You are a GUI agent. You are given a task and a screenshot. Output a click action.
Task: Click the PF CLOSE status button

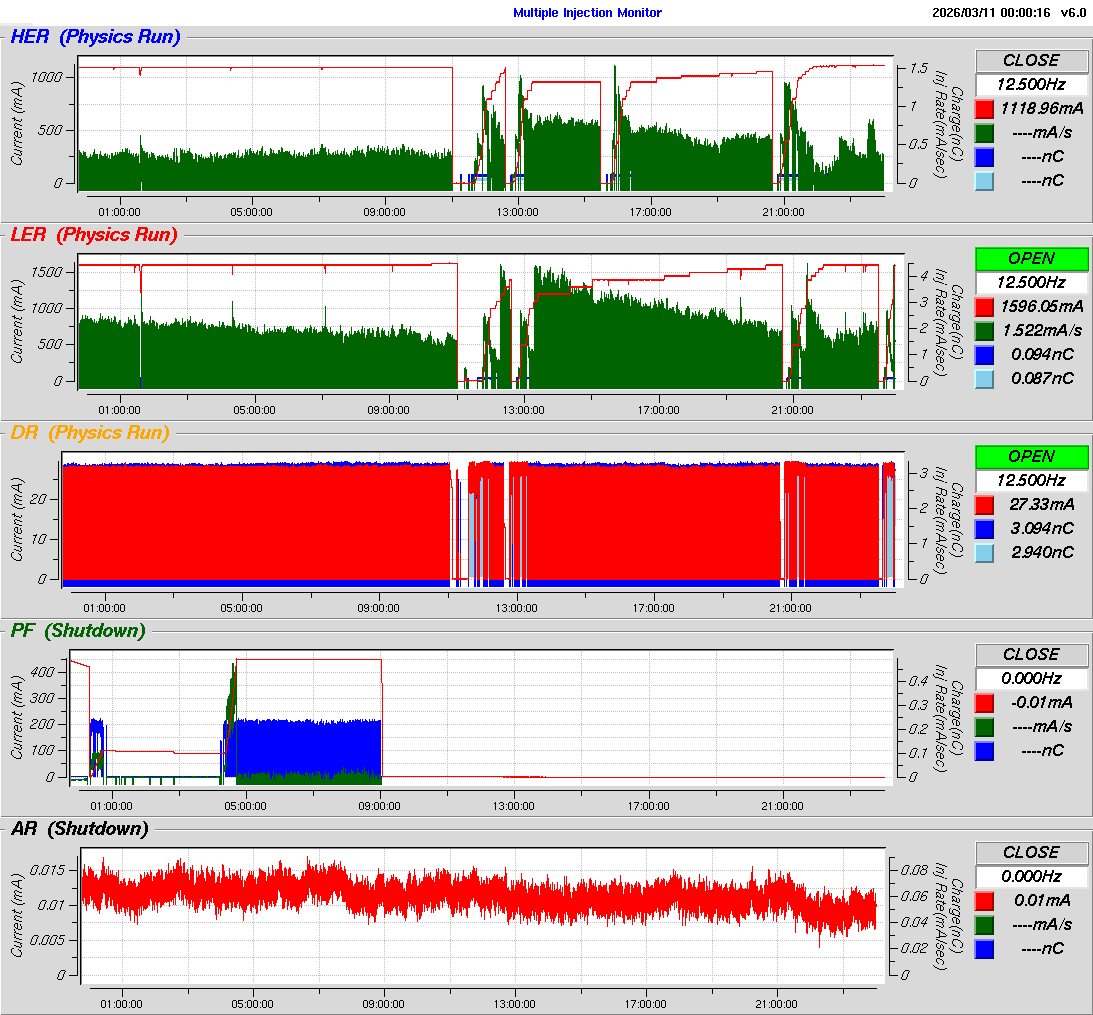coord(1031,654)
